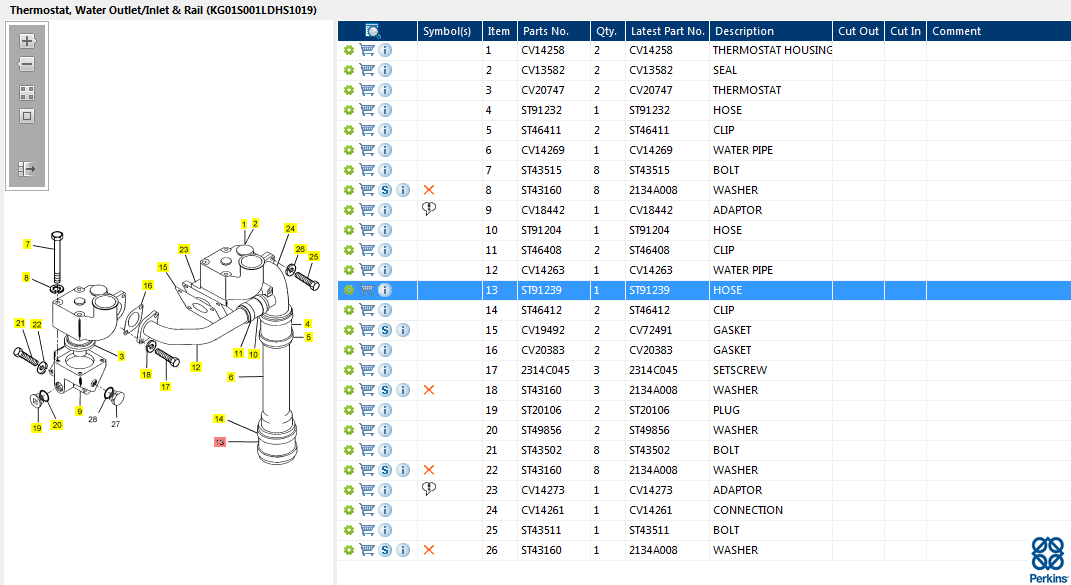Click the Description column header

point(770,31)
